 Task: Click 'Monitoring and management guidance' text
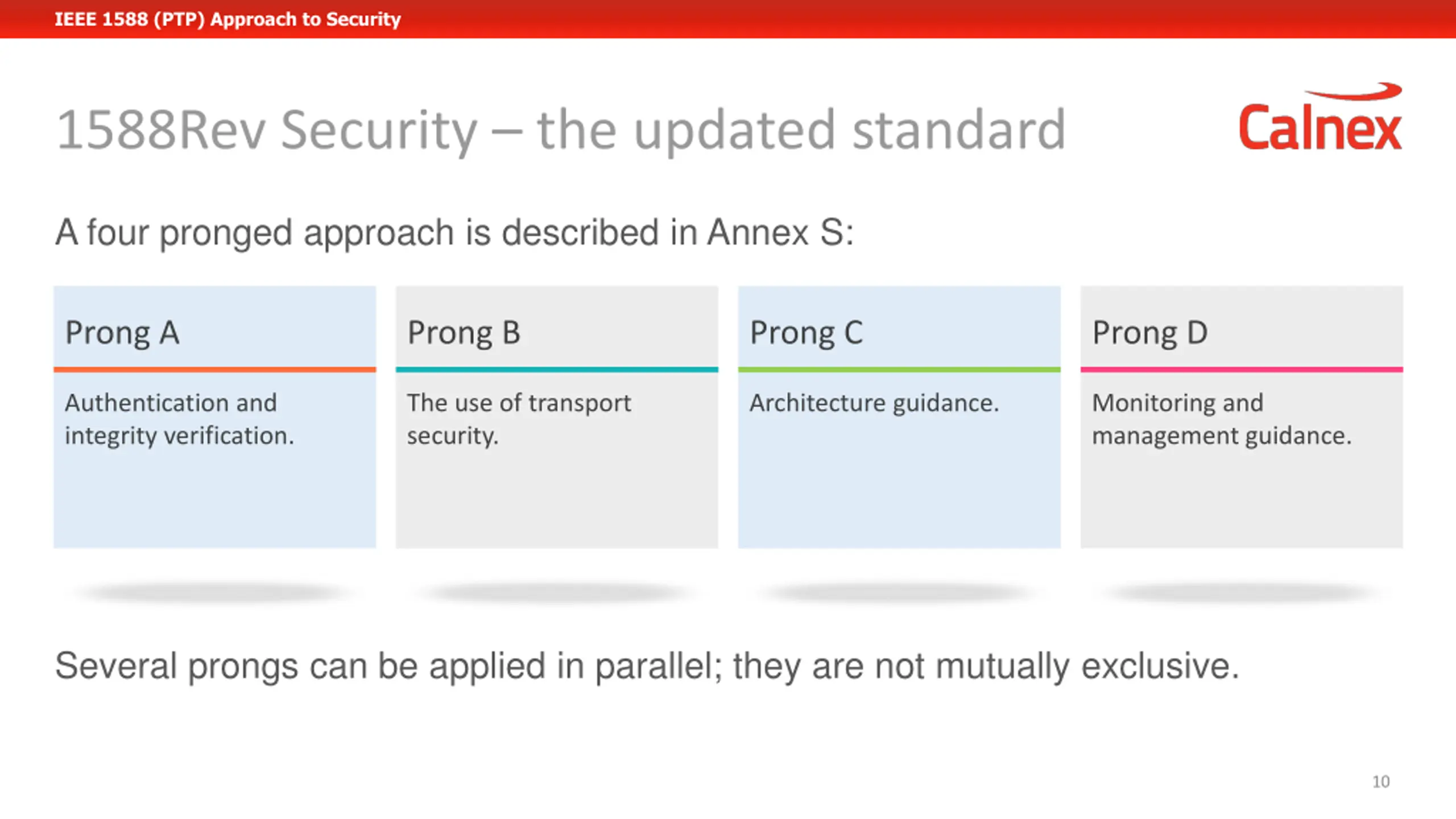tap(1221, 419)
